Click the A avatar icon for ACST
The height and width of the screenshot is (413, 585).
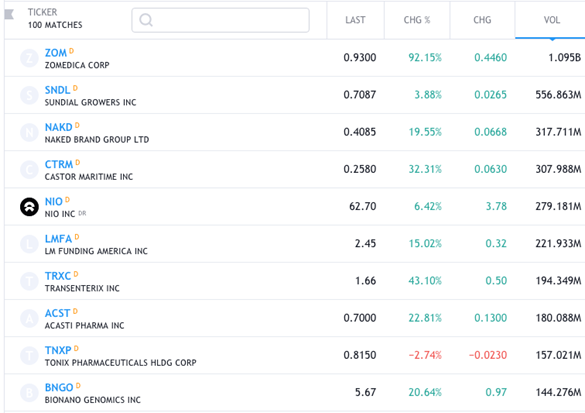(29, 318)
